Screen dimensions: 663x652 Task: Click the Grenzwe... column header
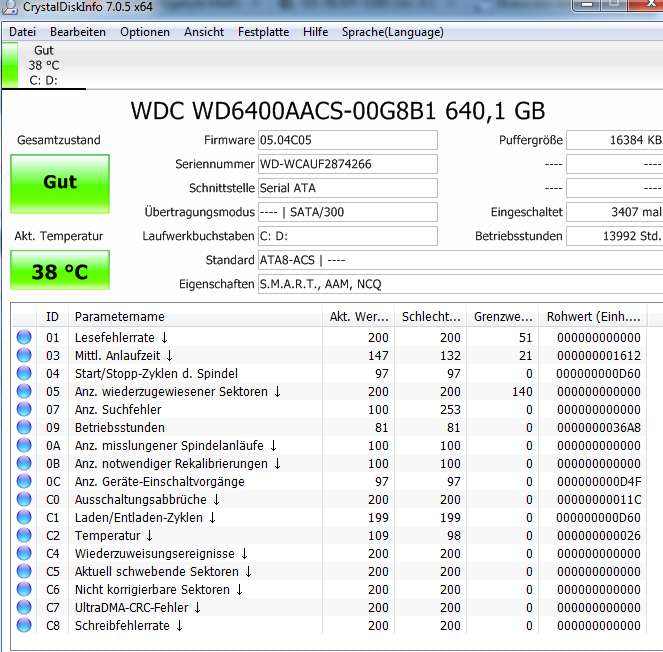click(502, 317)
